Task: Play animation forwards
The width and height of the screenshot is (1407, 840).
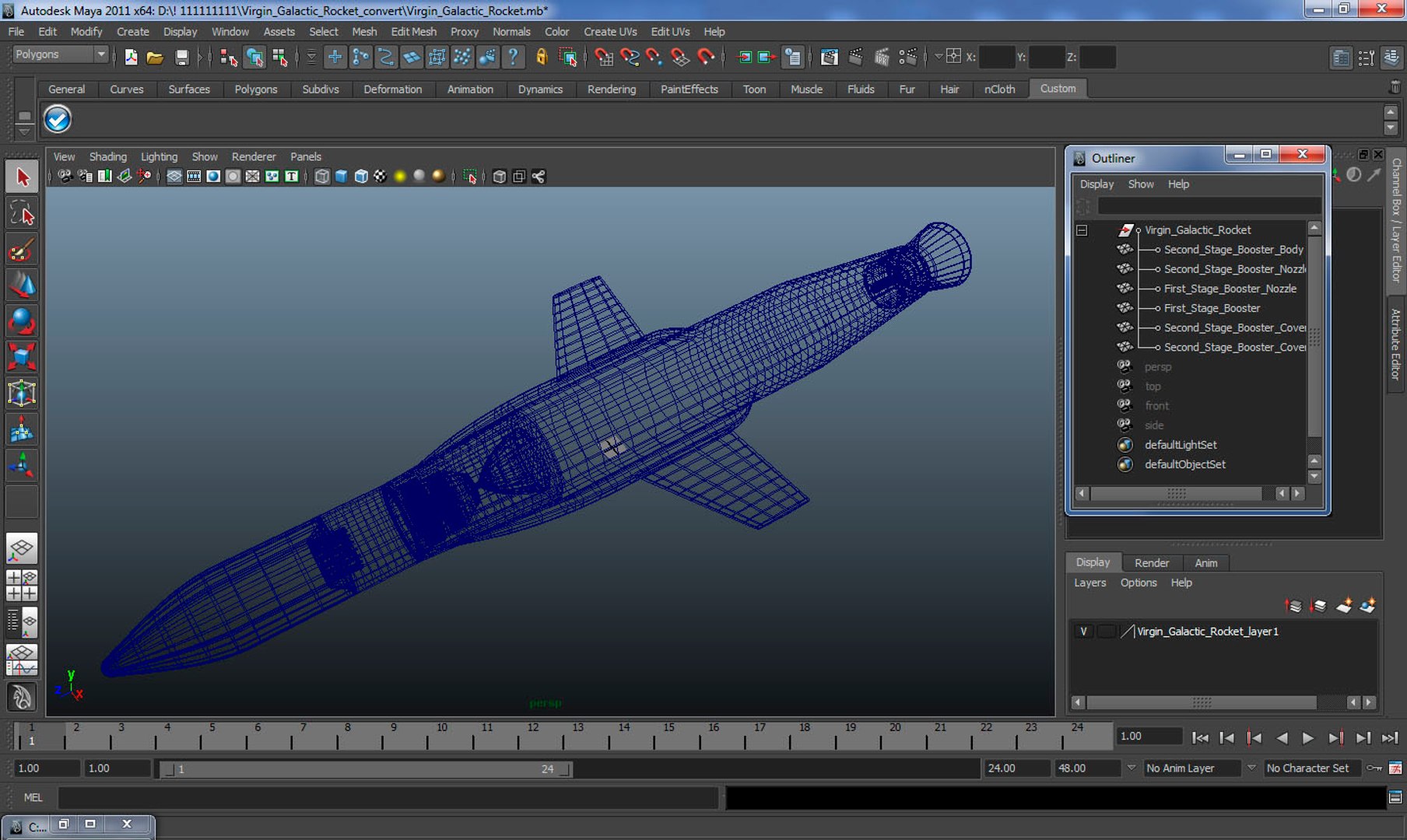Action: click(x=1307, y=737)
